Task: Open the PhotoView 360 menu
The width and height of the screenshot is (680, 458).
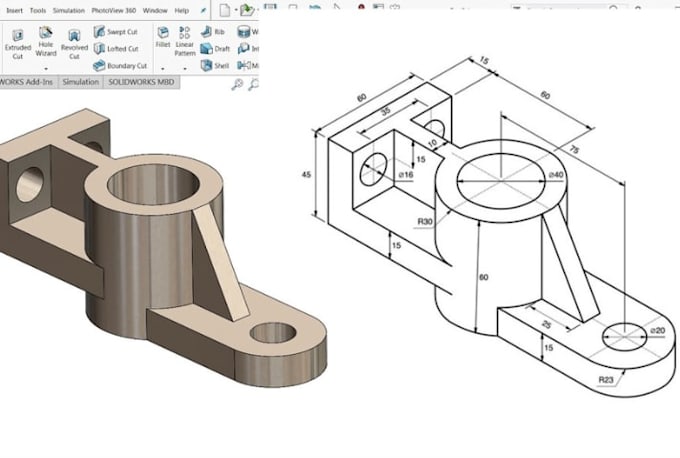Action: (x=114, y=10)
